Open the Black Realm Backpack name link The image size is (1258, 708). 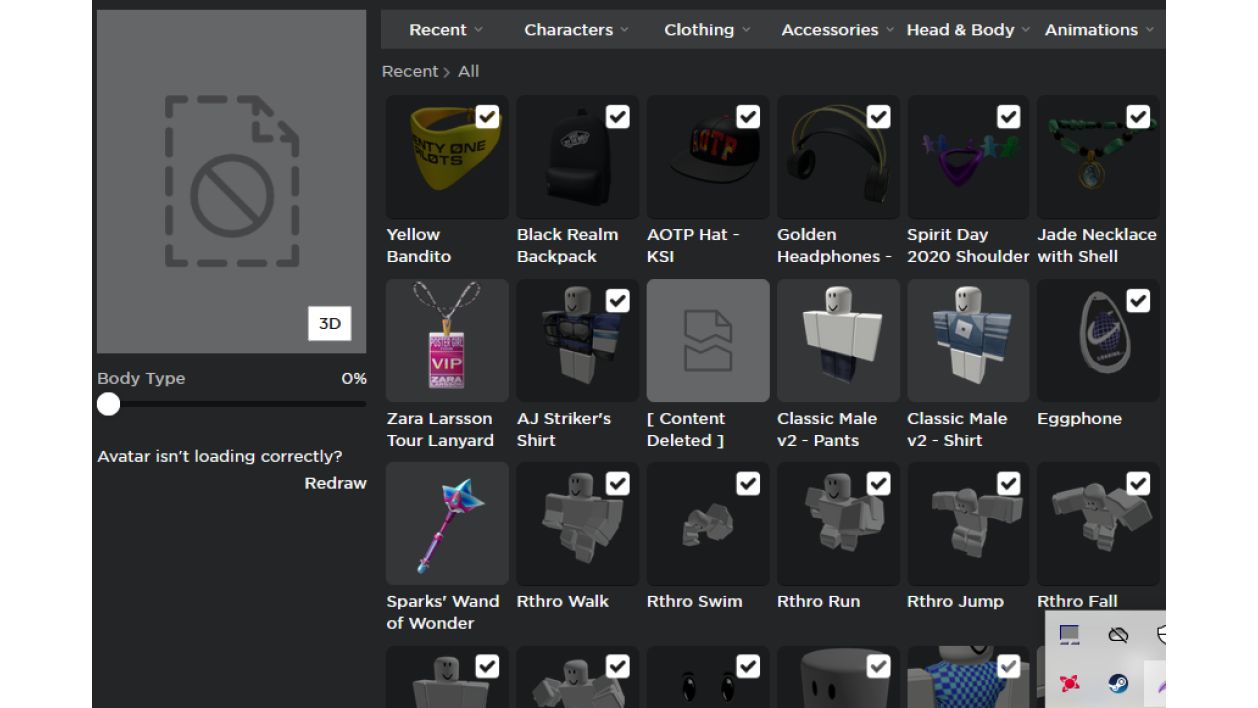pos(567,245)
